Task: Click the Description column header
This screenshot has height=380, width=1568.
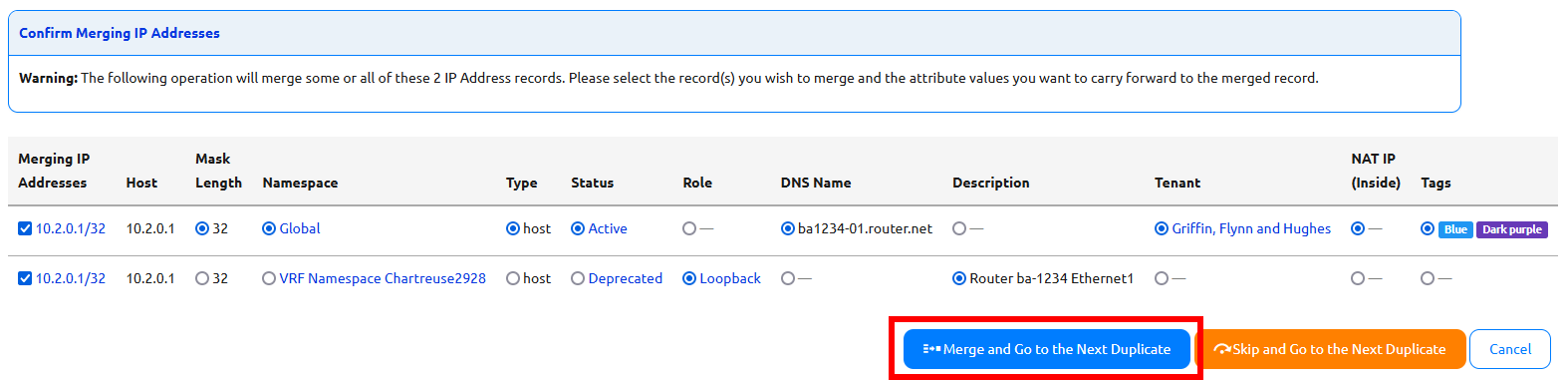Action: [x=991, y=183]
